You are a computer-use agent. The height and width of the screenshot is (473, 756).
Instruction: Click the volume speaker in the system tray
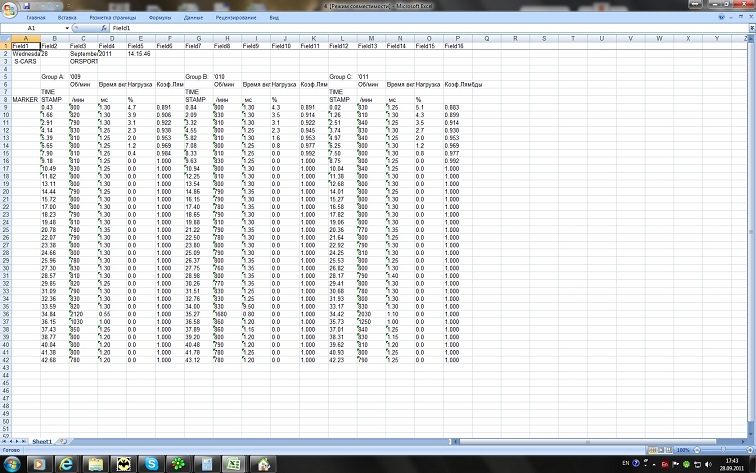click(708, 464)
